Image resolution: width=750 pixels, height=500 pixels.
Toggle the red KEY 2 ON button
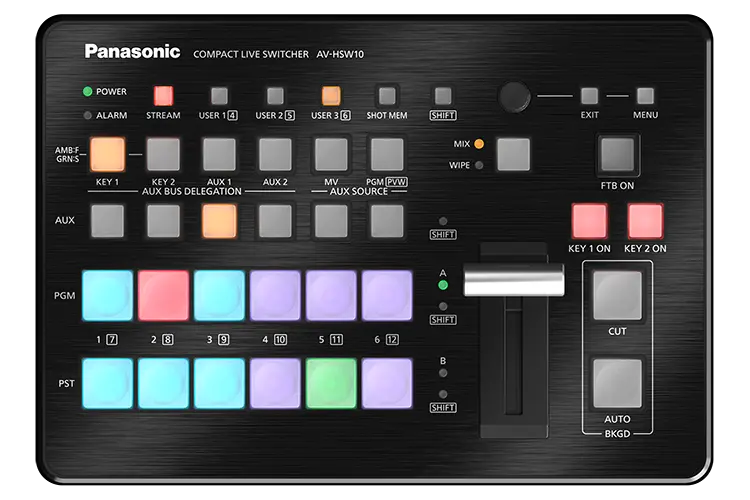click(x=645, y=221)
